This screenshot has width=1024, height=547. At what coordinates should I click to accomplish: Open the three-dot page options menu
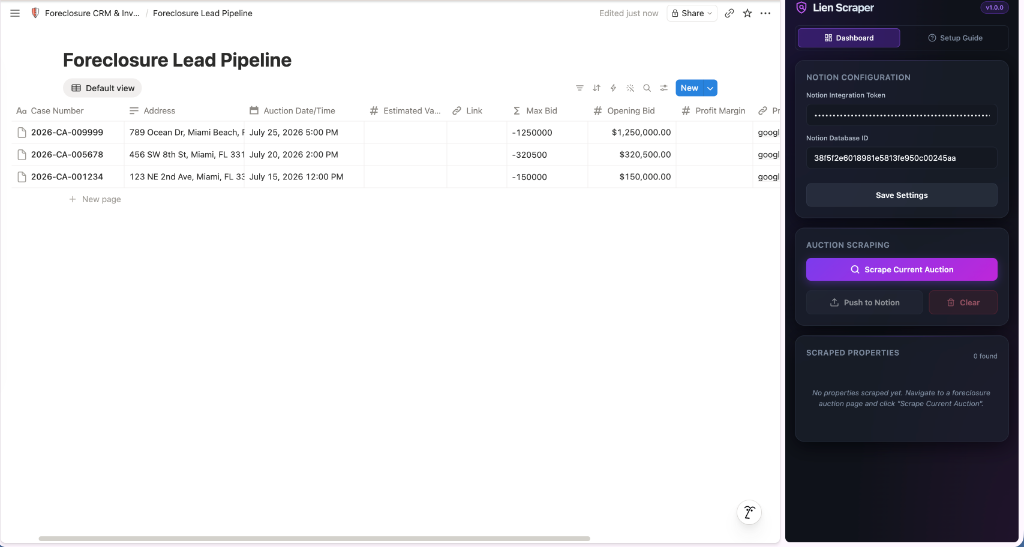[765, 13]
